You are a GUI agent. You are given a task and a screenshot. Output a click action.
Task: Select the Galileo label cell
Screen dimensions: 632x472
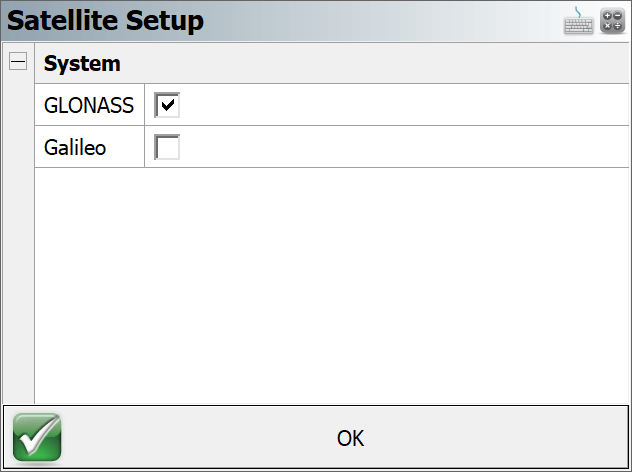click(x=89, y=147)
